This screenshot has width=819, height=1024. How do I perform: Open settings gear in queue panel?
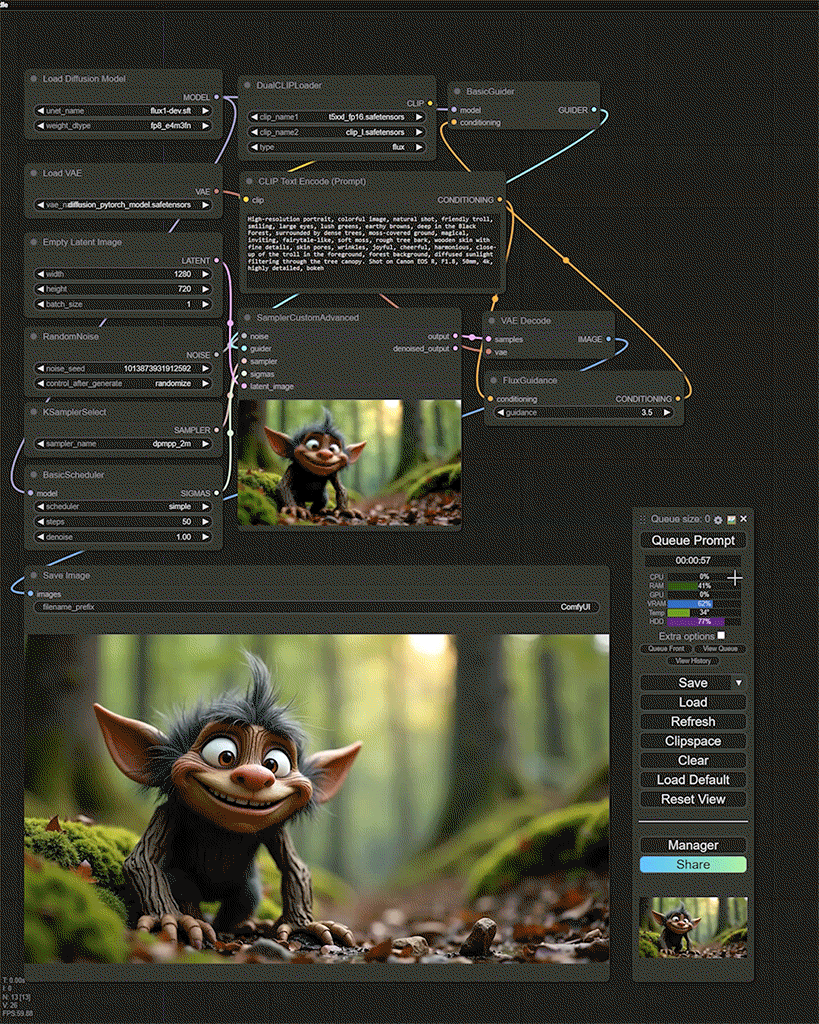718,519
